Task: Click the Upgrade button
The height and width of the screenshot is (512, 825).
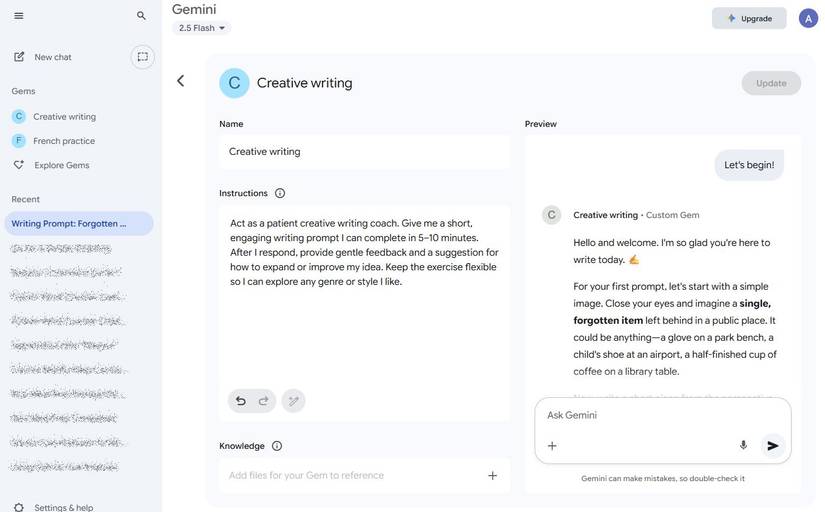Action: 749,18
